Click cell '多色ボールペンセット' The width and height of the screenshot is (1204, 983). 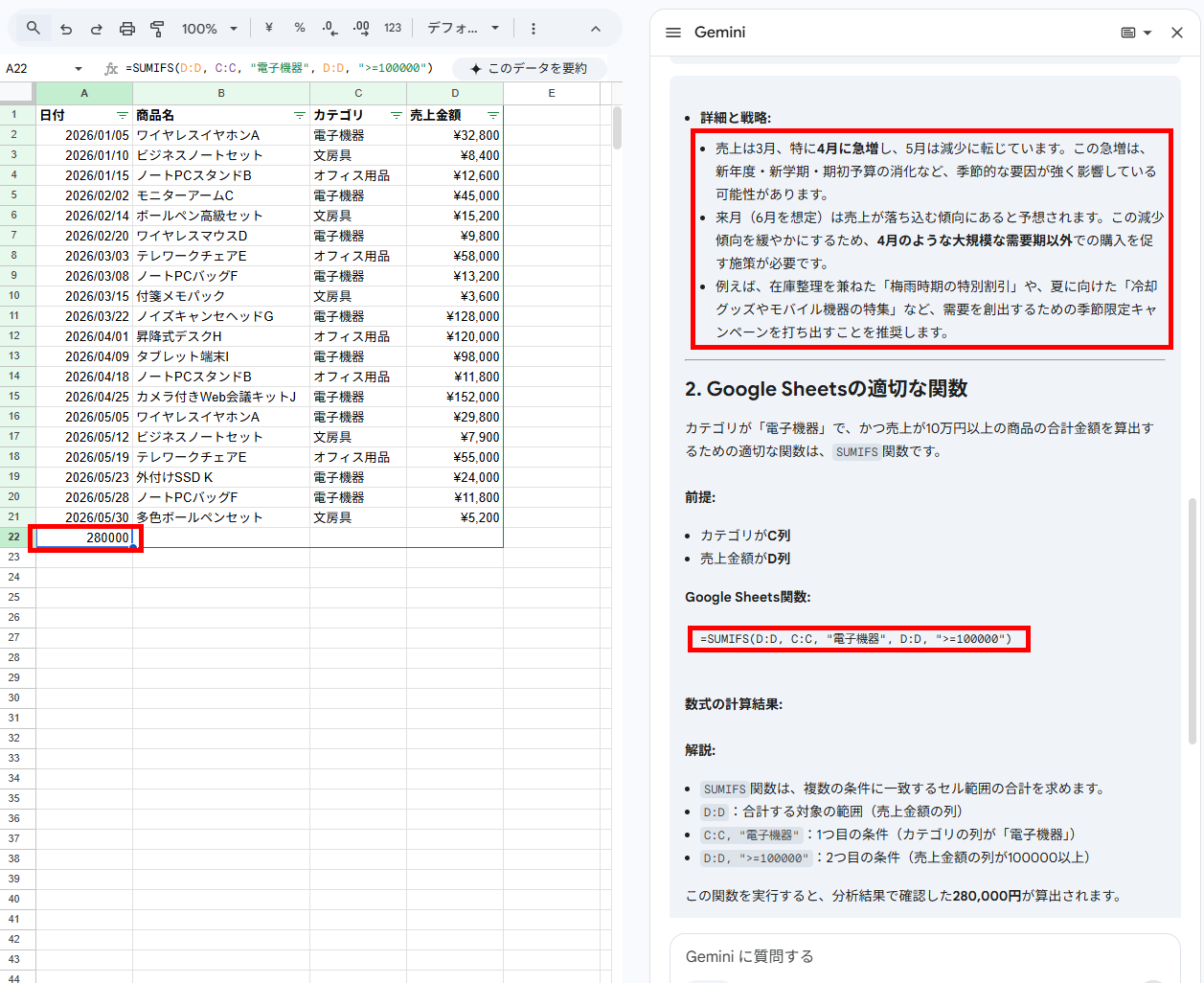click(221, 517)
